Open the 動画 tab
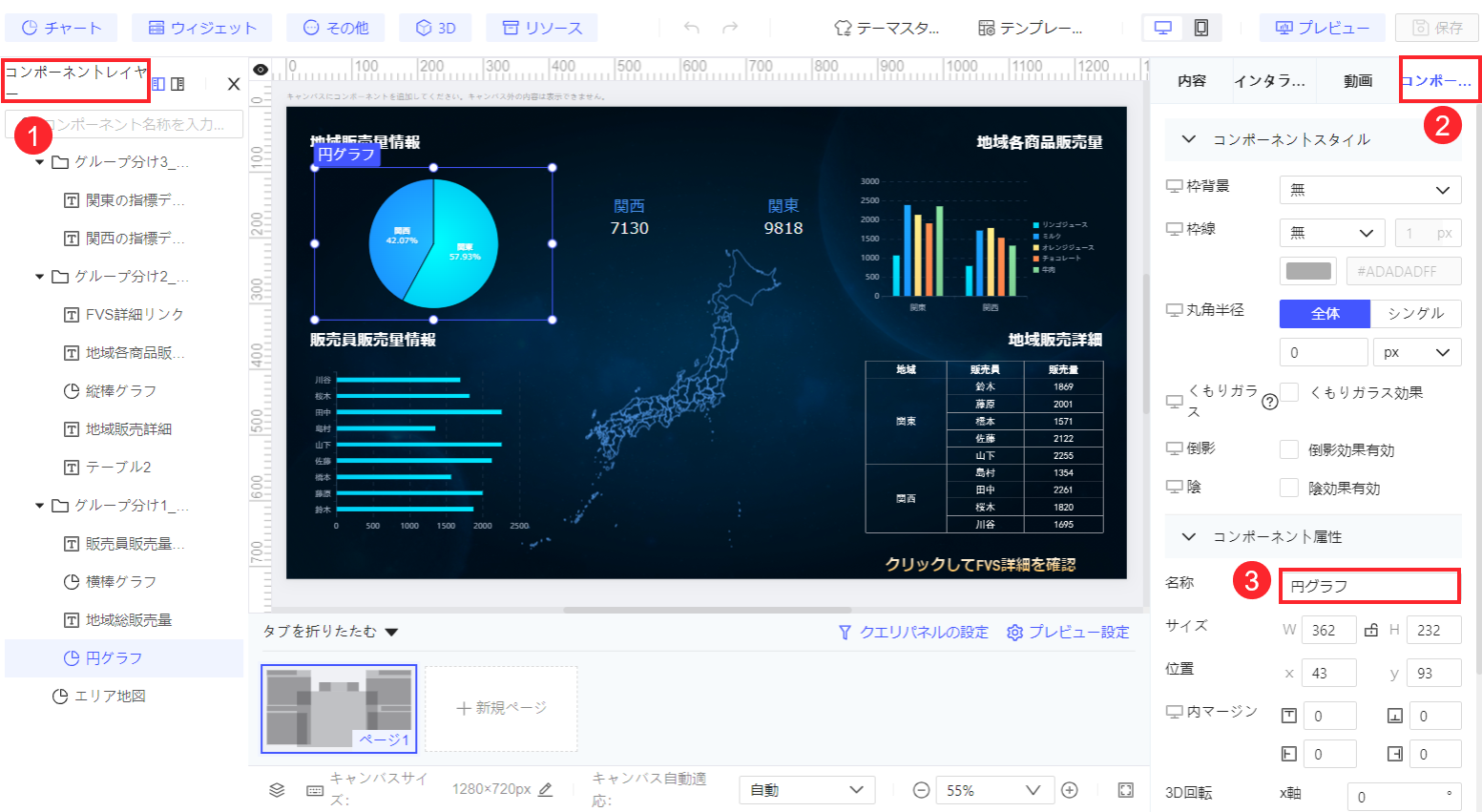1482x812 pixels. (1358, 81)
